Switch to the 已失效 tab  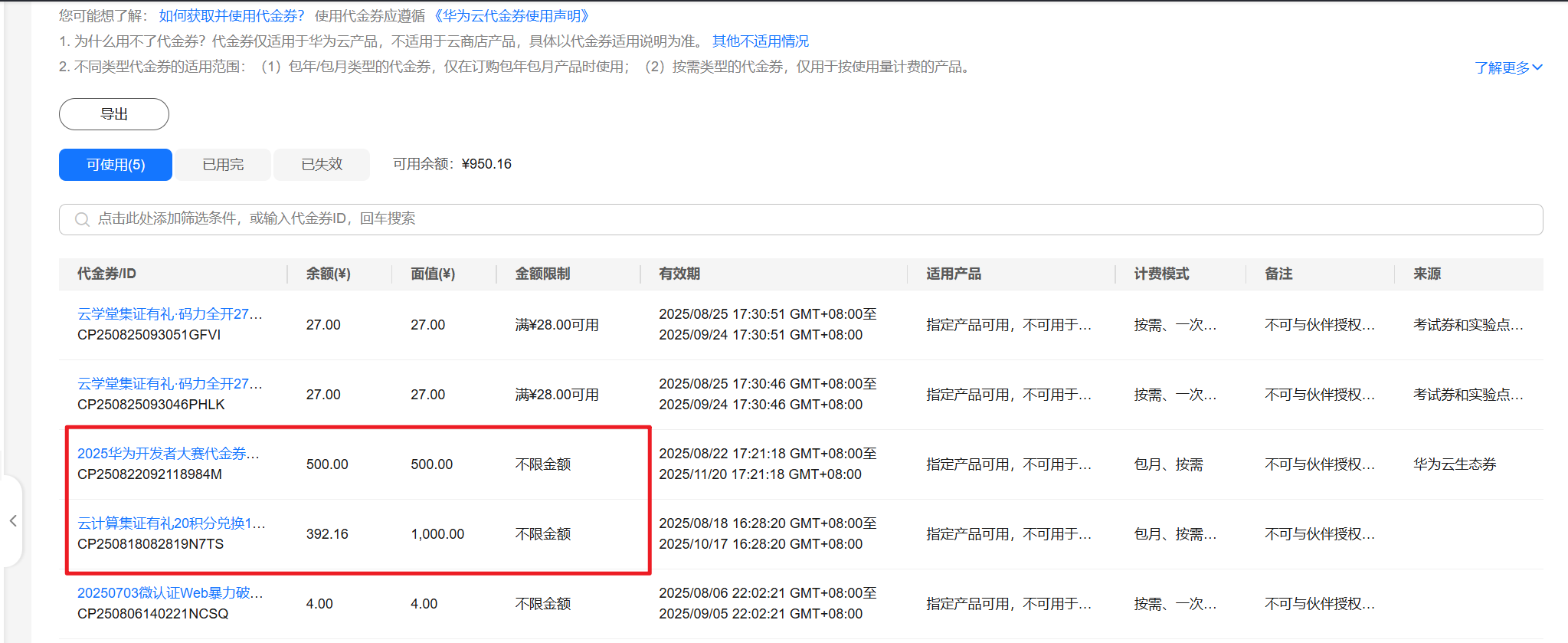click(x=322, y=165)
